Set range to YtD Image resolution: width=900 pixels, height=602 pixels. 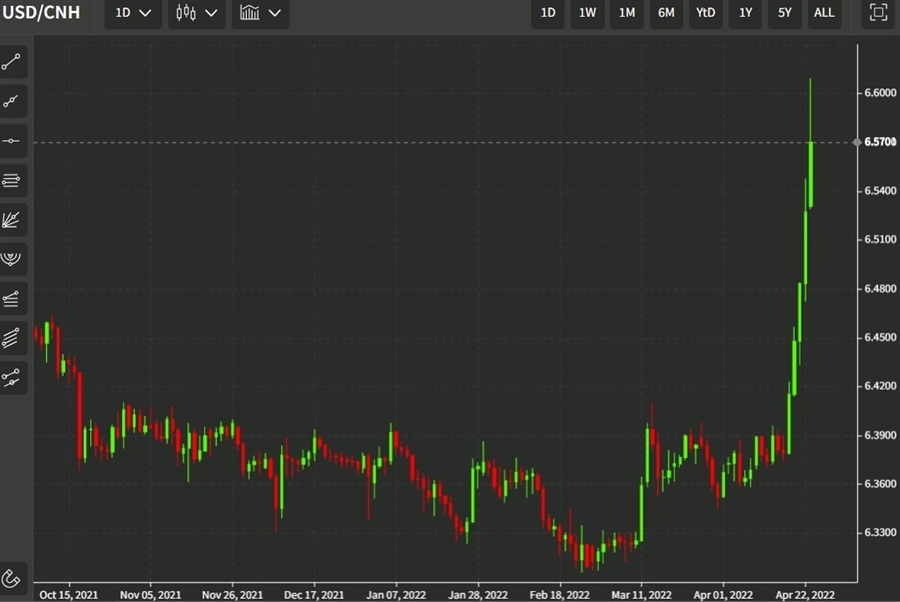[705, 13]
